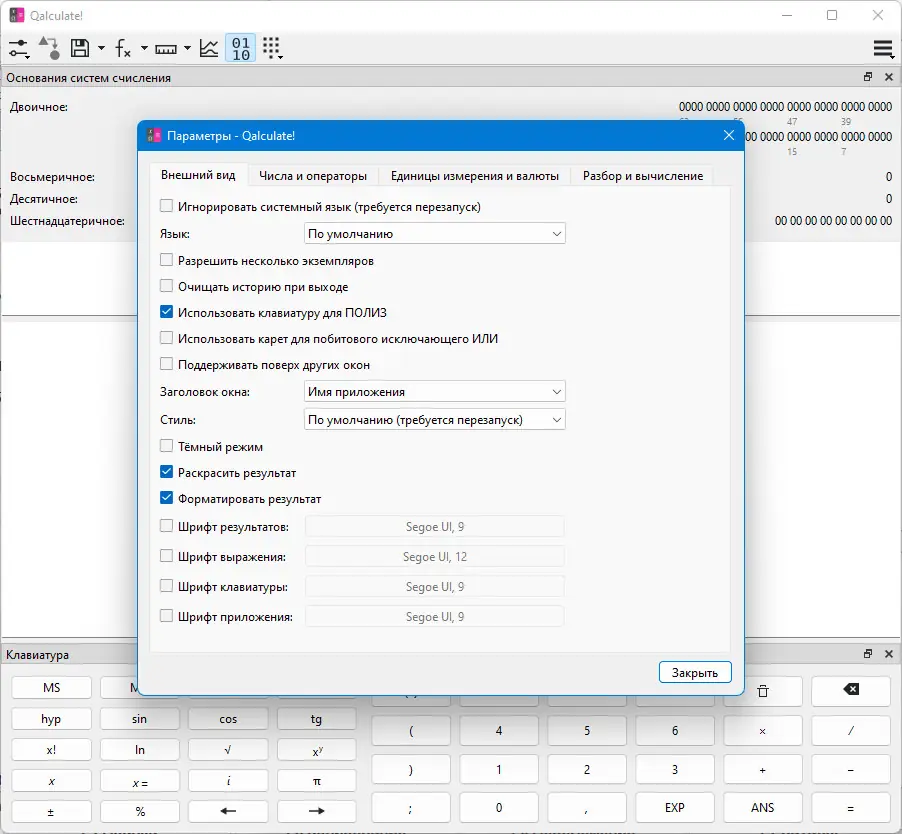Uncheck Использовать клавиатуру для ПОЛИЗ
This screenshot has height=834, width=902.
click(166, 312)
